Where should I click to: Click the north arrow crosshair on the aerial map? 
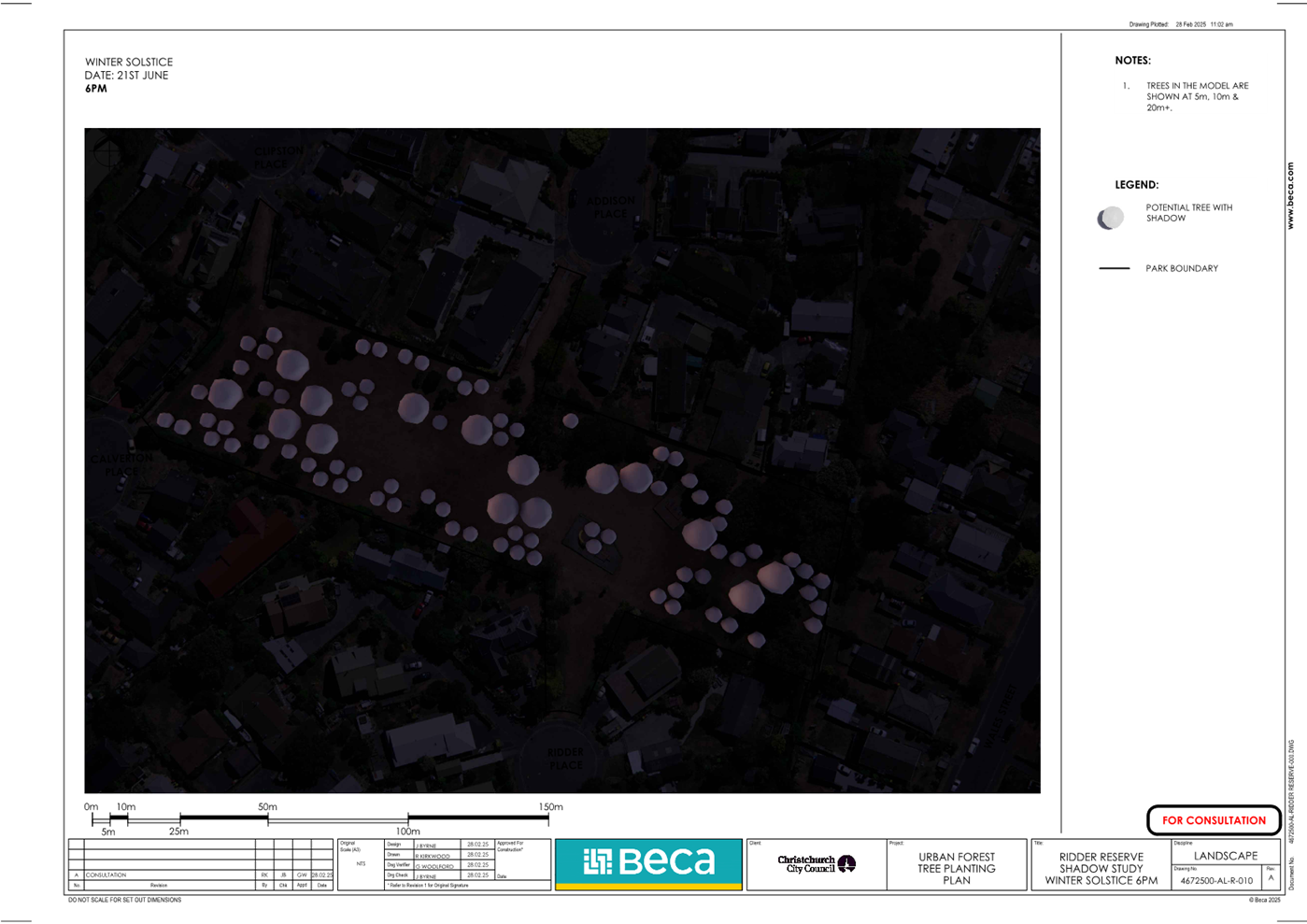(109, 150)
